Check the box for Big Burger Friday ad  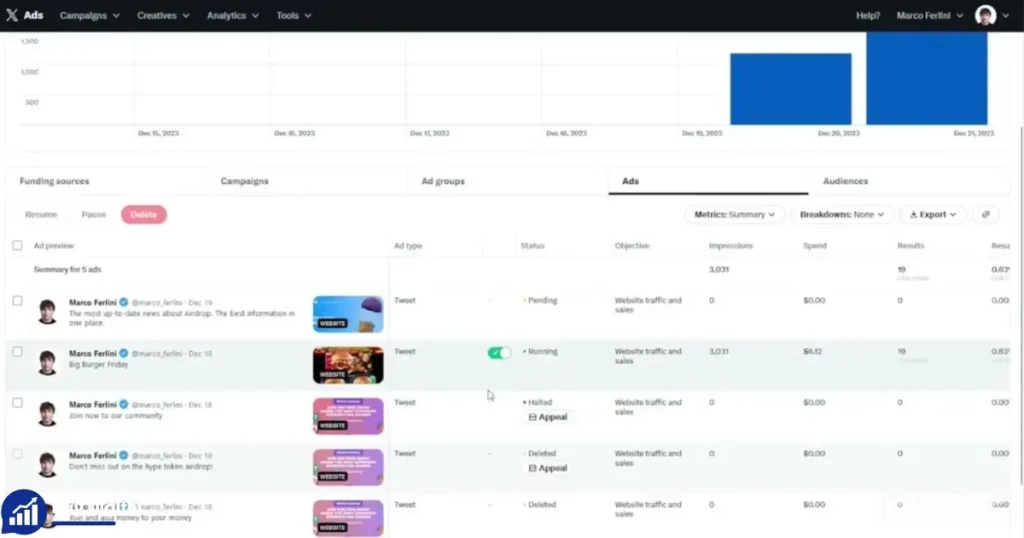coord(18,352)
